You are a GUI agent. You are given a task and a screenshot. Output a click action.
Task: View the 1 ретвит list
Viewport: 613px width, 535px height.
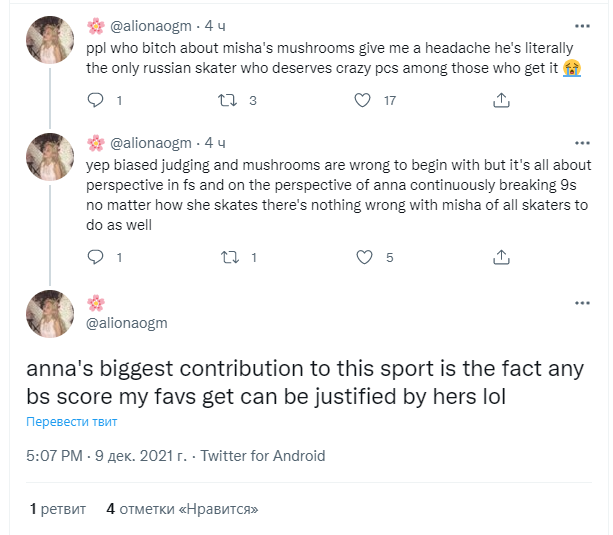[58, 509]
